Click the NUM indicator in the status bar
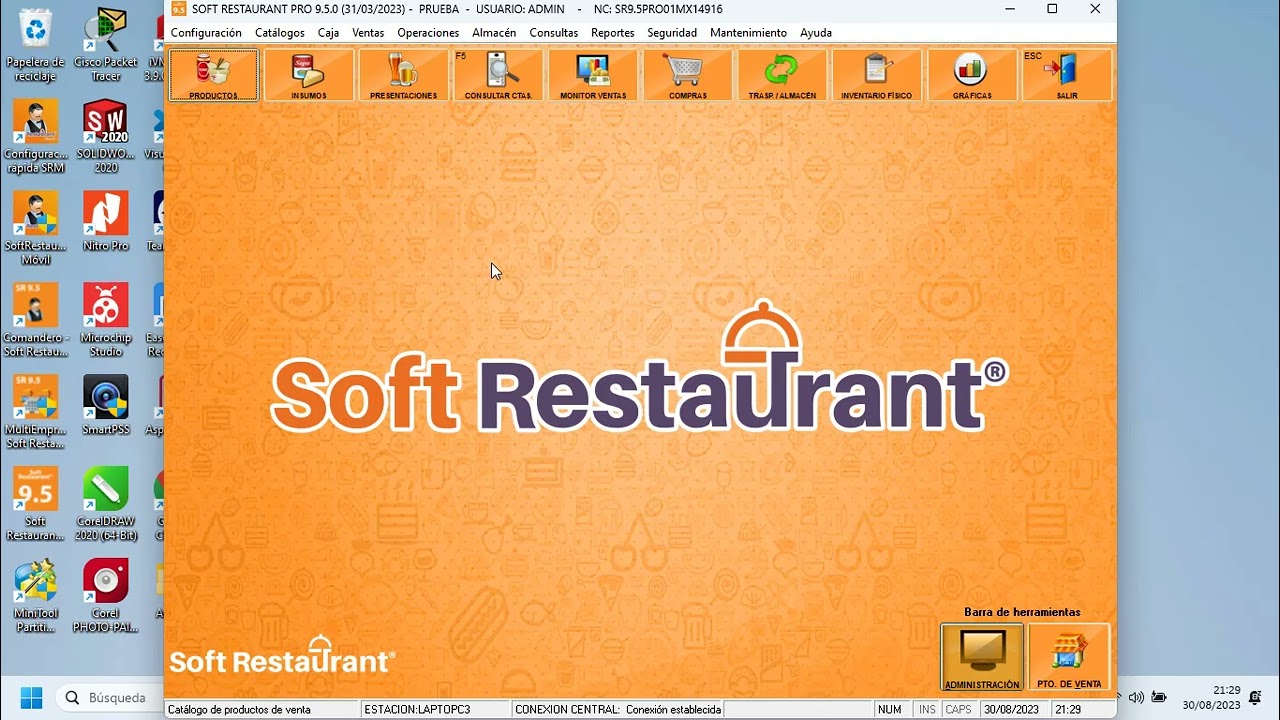This screenshot has height=720, width=1280. click(889, 709)
